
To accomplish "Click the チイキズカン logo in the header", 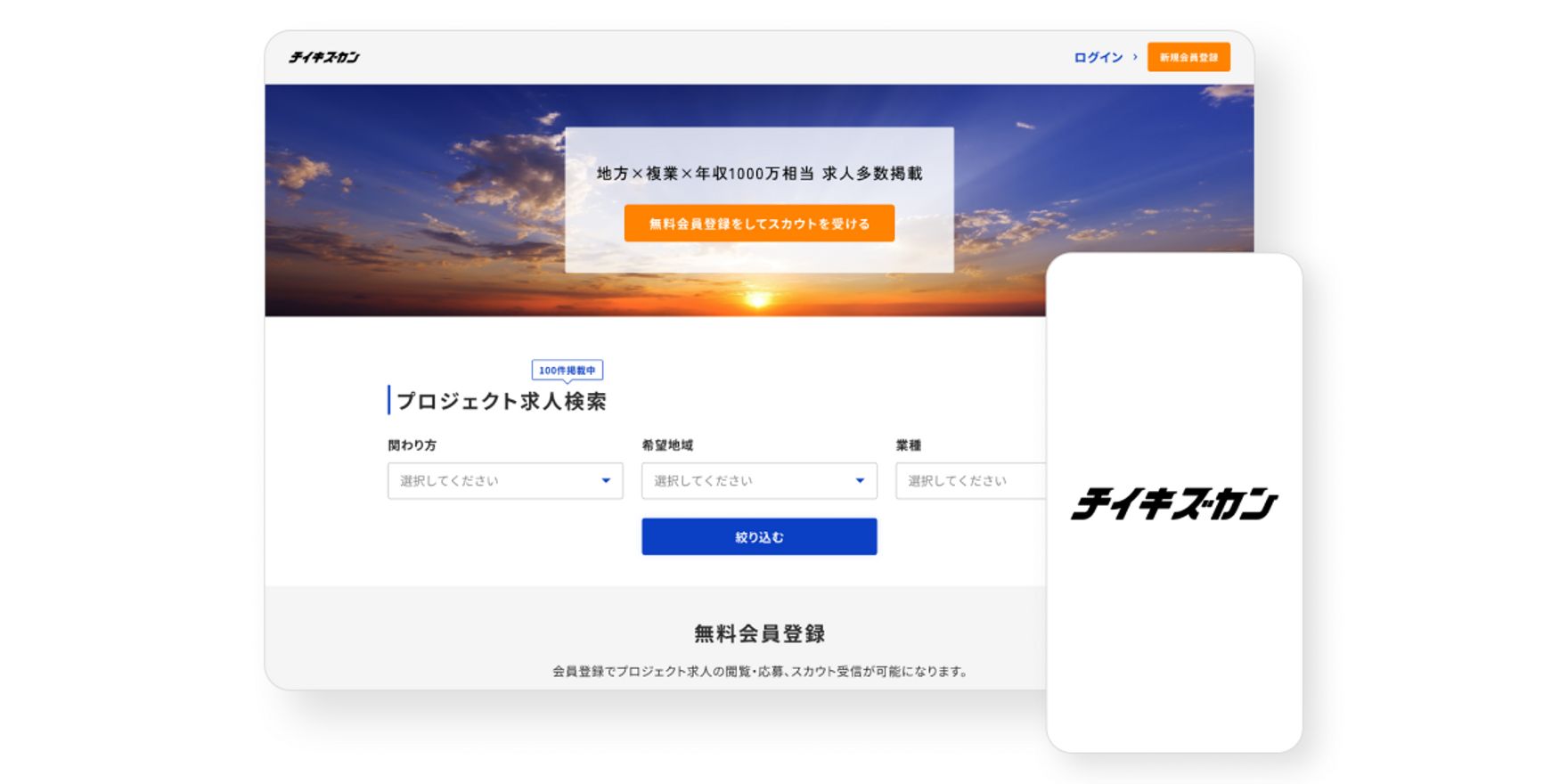I will pos(323,57).
